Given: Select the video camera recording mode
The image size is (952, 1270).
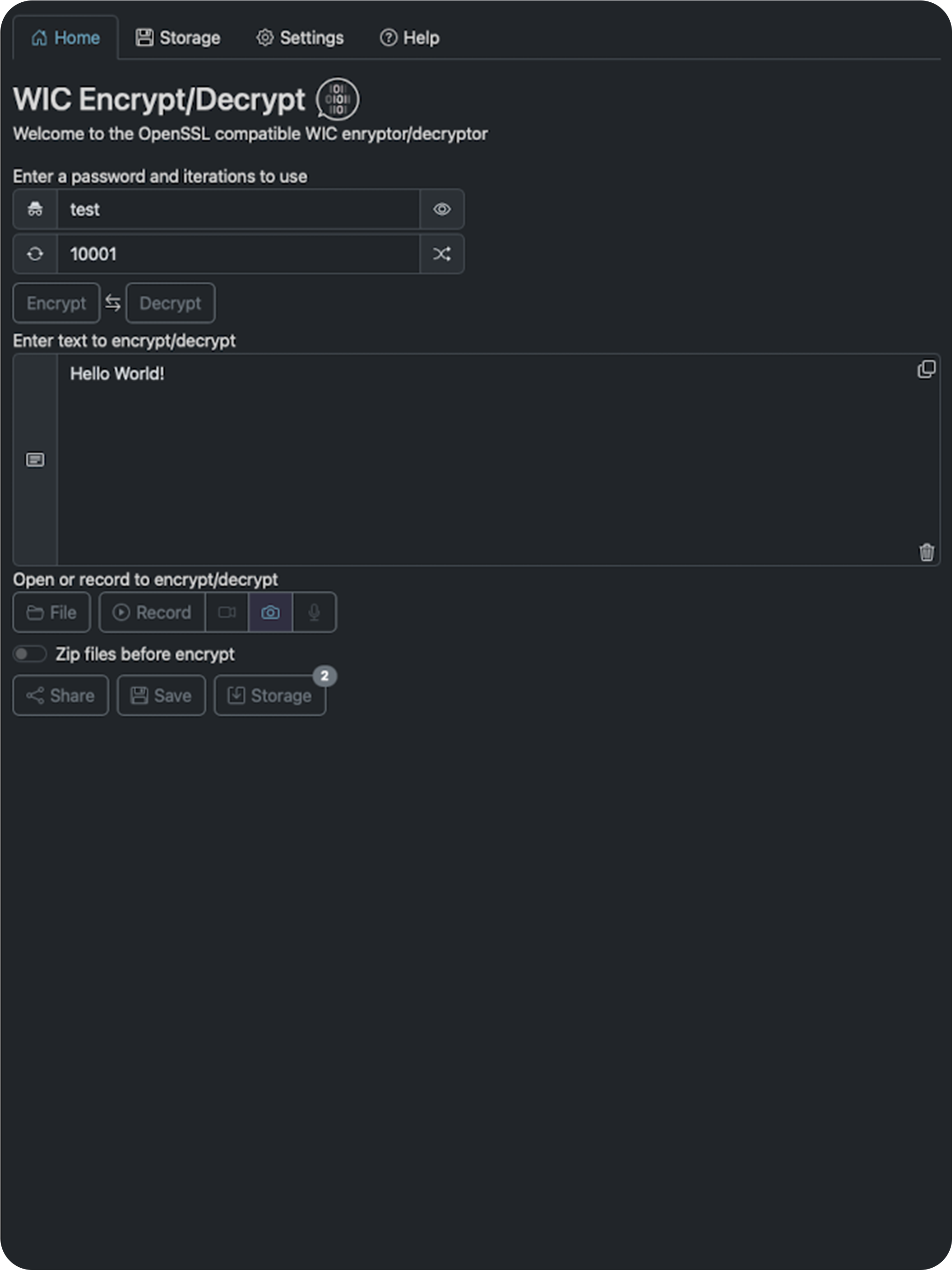Looking at the screenshot, I should (x=227, y=612).
